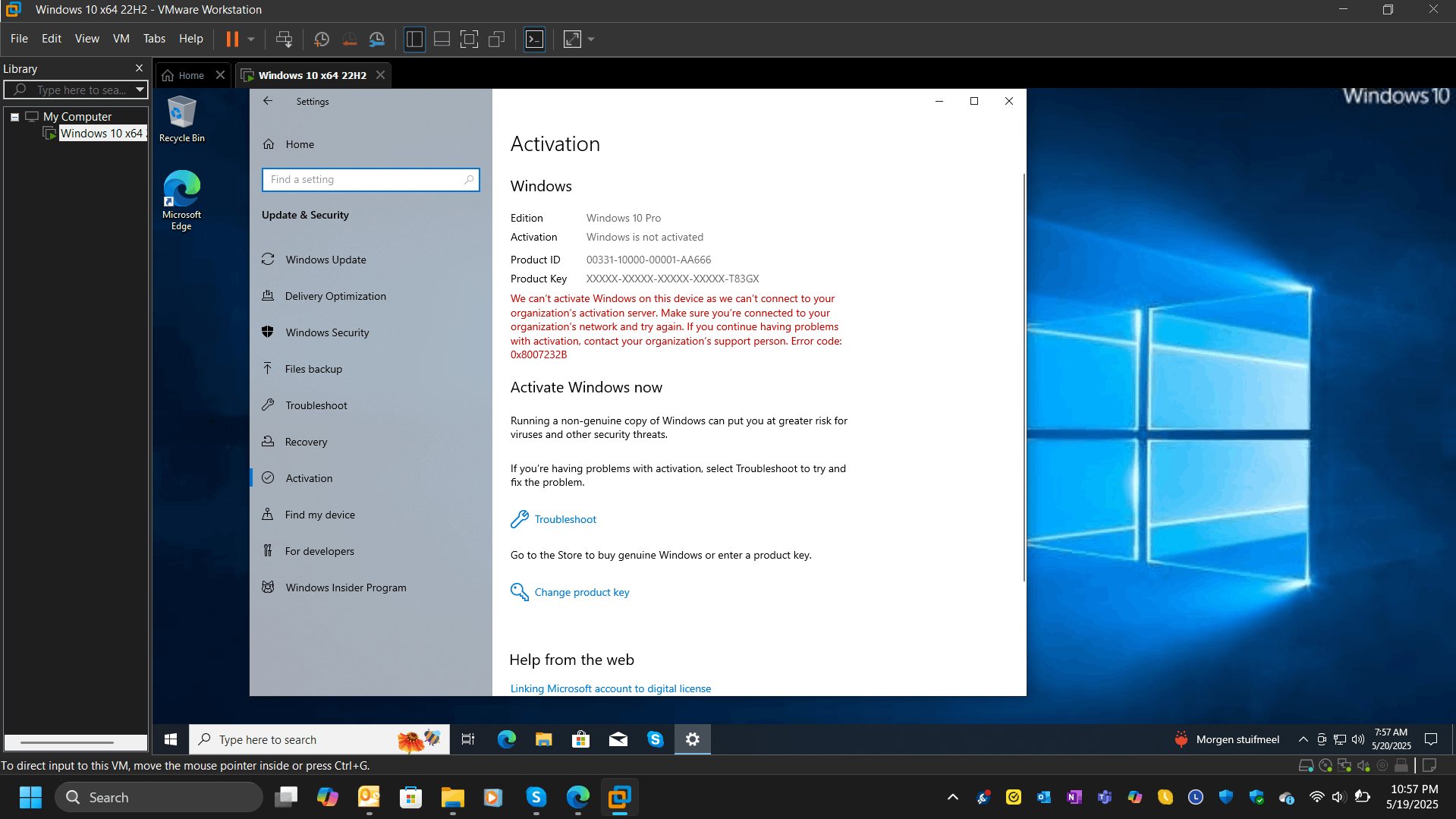The height and width of the screenshot is (819, 1456).
Task: Open Microsoft Store in guest taskbar
Action: [580, 739]
